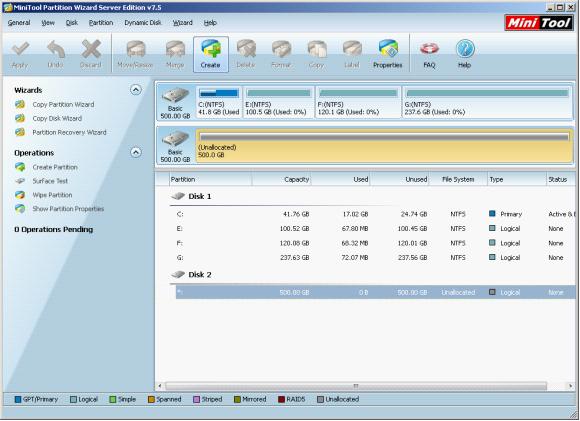Collapse the Operations section
Screen dimensions: 580x421
coord(136,152)
